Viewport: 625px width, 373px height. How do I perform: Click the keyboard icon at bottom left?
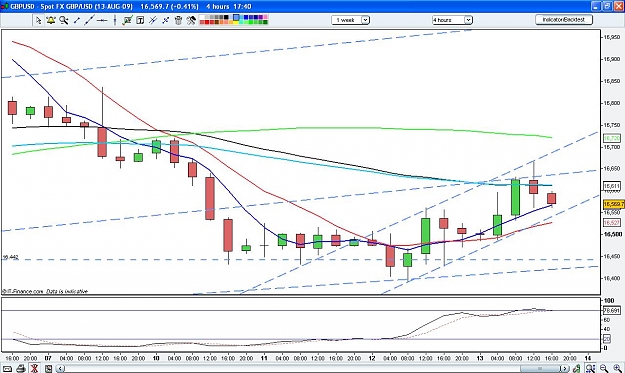click(x=8, y=369)
